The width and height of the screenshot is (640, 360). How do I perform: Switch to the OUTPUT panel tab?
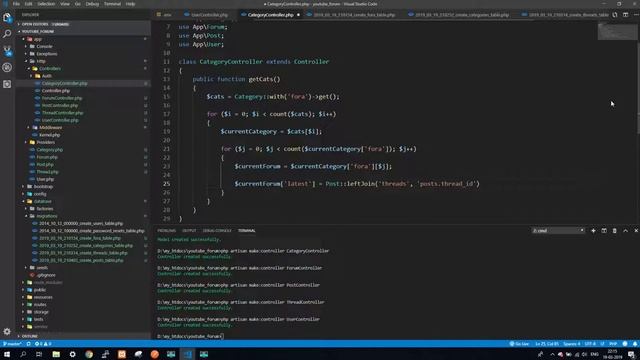189,231
